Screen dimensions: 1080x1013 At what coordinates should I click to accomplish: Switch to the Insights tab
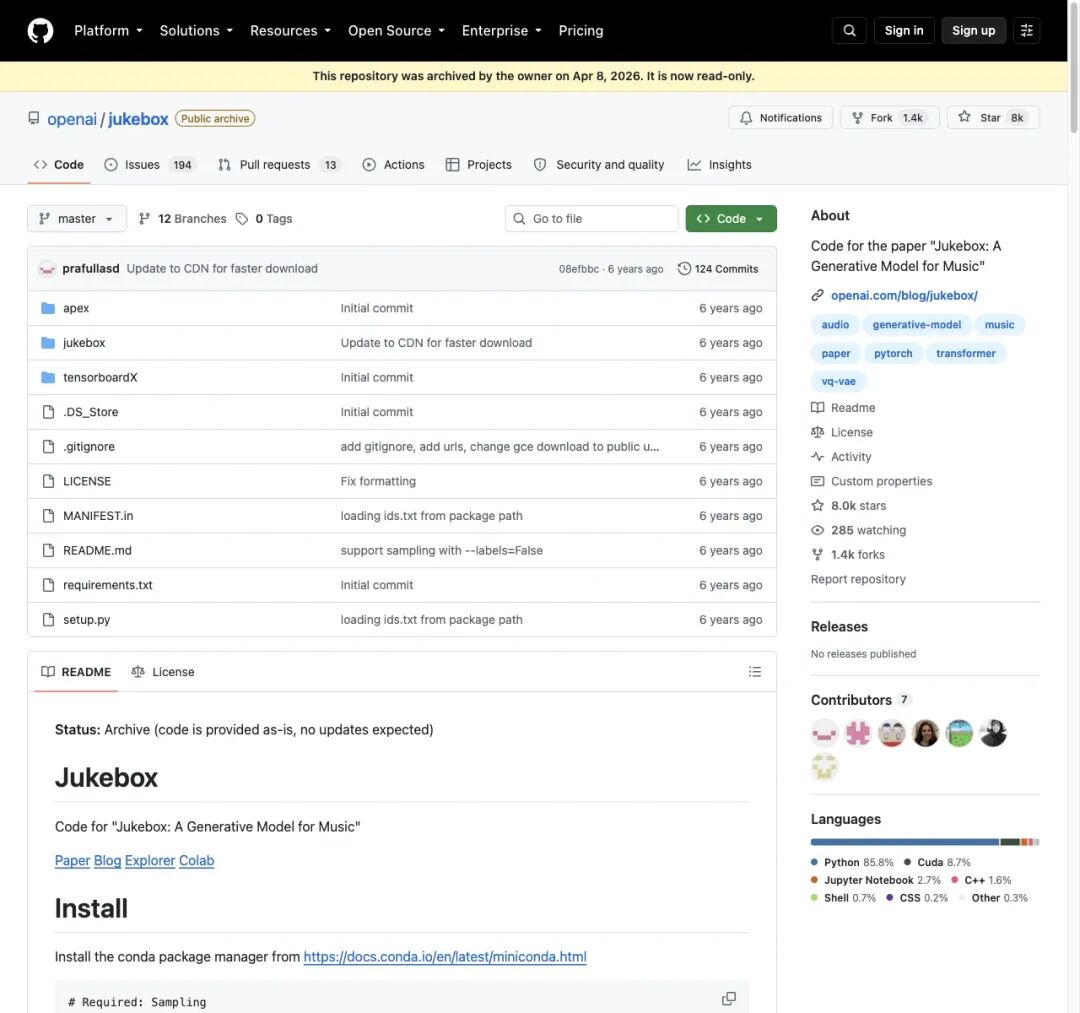pos(719,165)
